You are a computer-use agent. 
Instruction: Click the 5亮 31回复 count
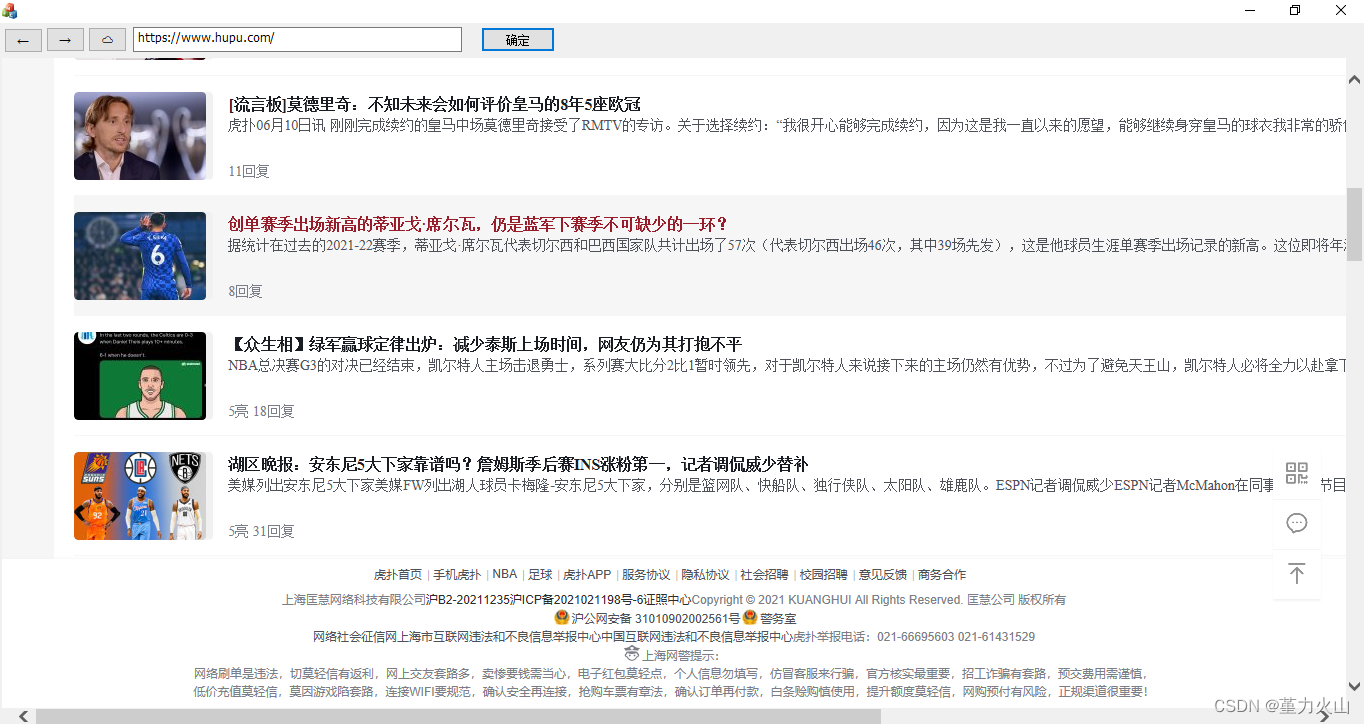[x=261, y=531]
